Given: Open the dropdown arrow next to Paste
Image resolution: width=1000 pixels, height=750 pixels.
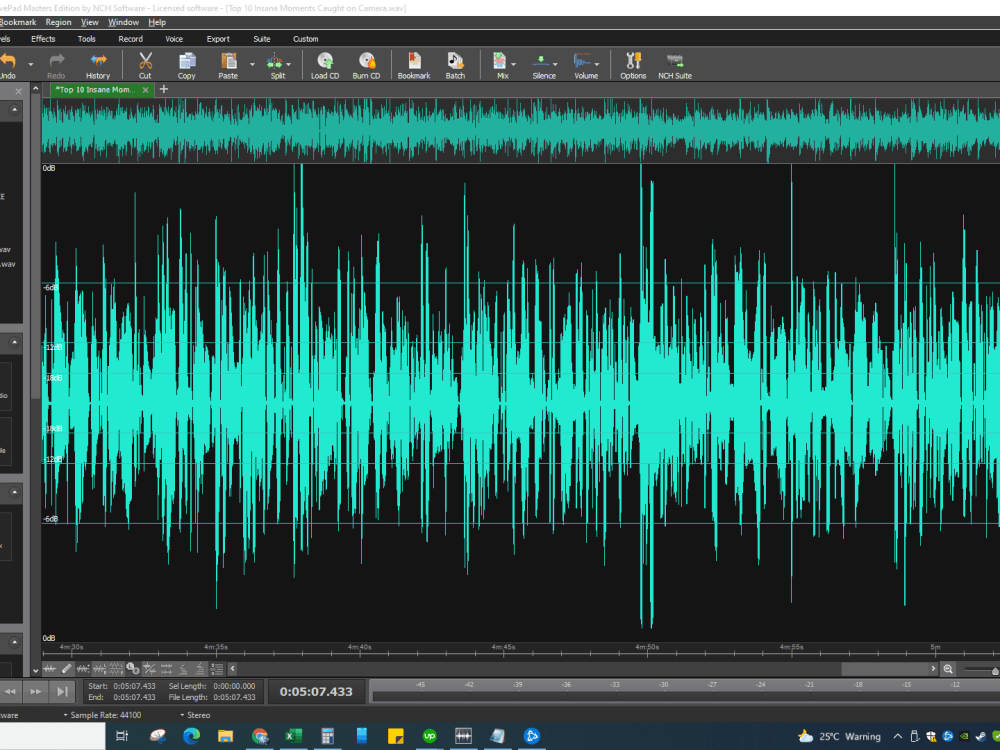Looking at the screenshot, I should [x=252, y=64].
